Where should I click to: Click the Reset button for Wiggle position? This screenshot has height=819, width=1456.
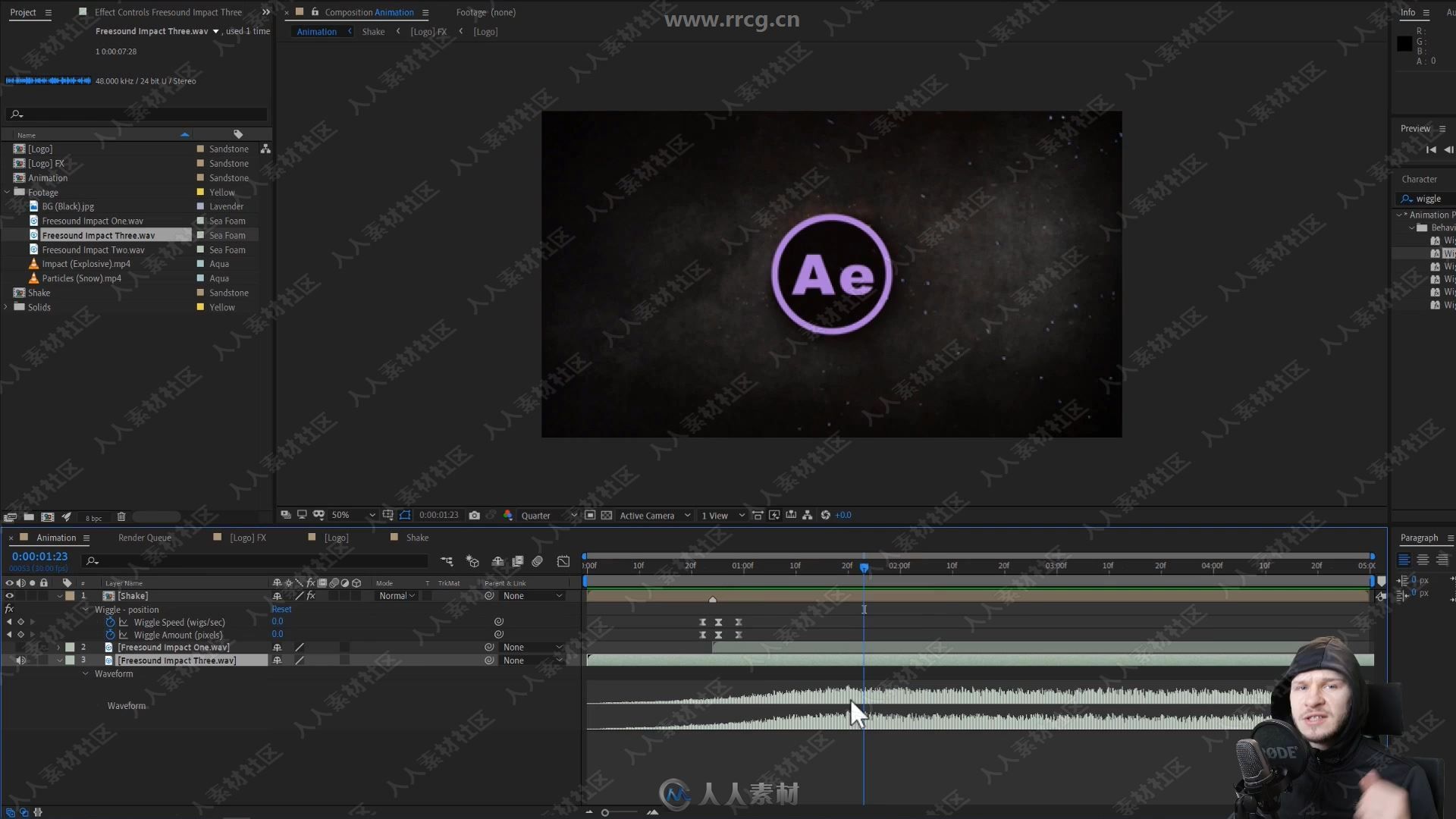pos(281,609)
